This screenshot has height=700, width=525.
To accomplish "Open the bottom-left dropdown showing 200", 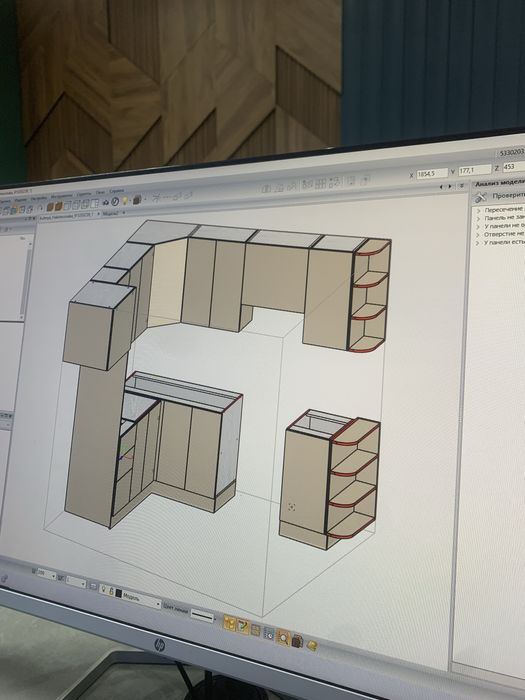I will (x=46, y=574).
